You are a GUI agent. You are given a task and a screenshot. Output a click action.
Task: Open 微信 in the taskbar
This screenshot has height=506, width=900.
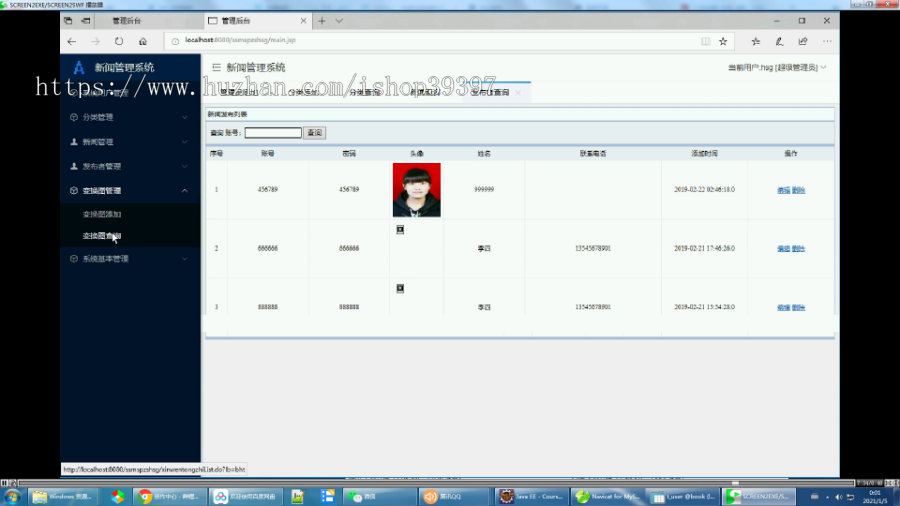tap(379, 496)
